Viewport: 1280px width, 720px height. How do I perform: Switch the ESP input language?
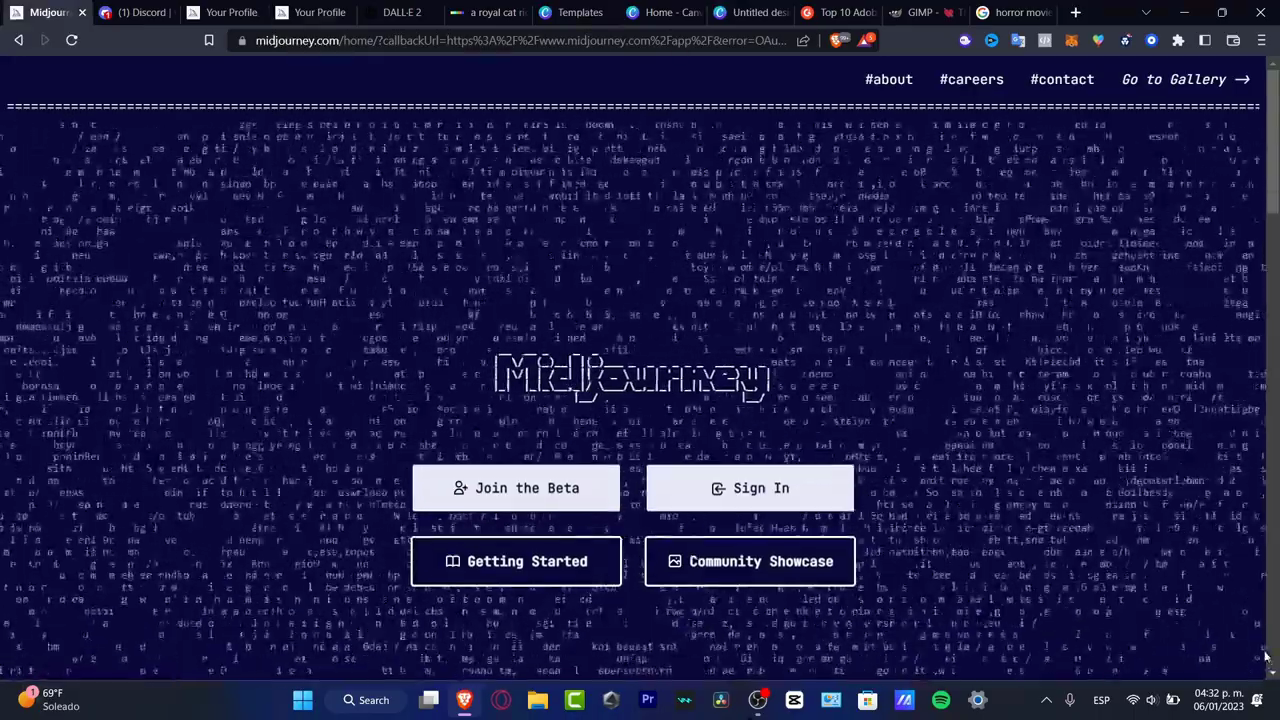click(x=1101, y=700)
